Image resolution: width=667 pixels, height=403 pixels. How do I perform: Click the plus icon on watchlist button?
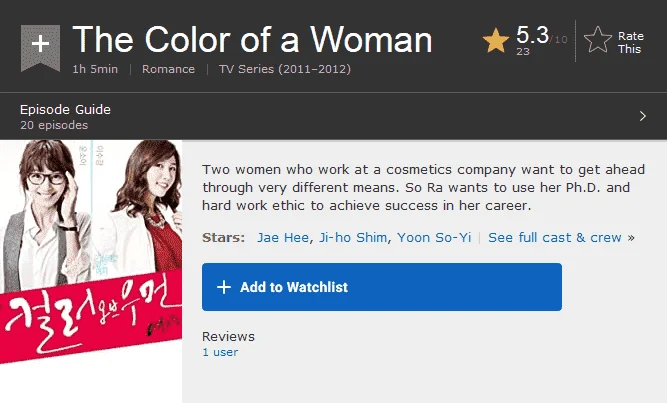coord(224,287)
